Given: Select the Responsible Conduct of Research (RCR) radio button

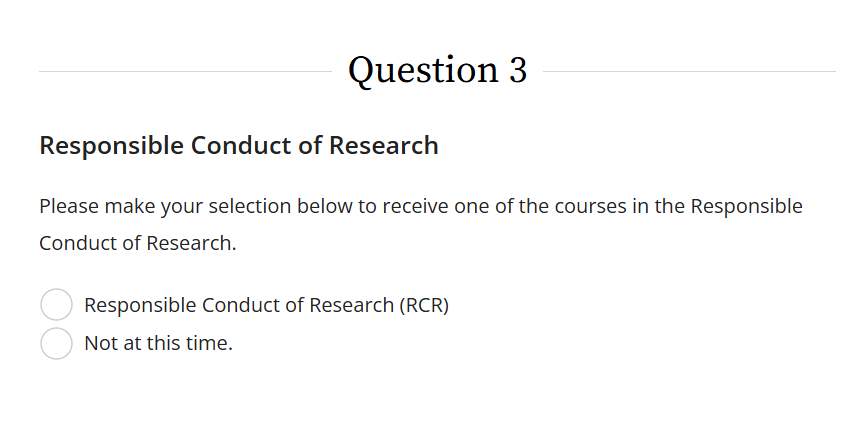Looking at the screenshot, I should coord(56,306).
